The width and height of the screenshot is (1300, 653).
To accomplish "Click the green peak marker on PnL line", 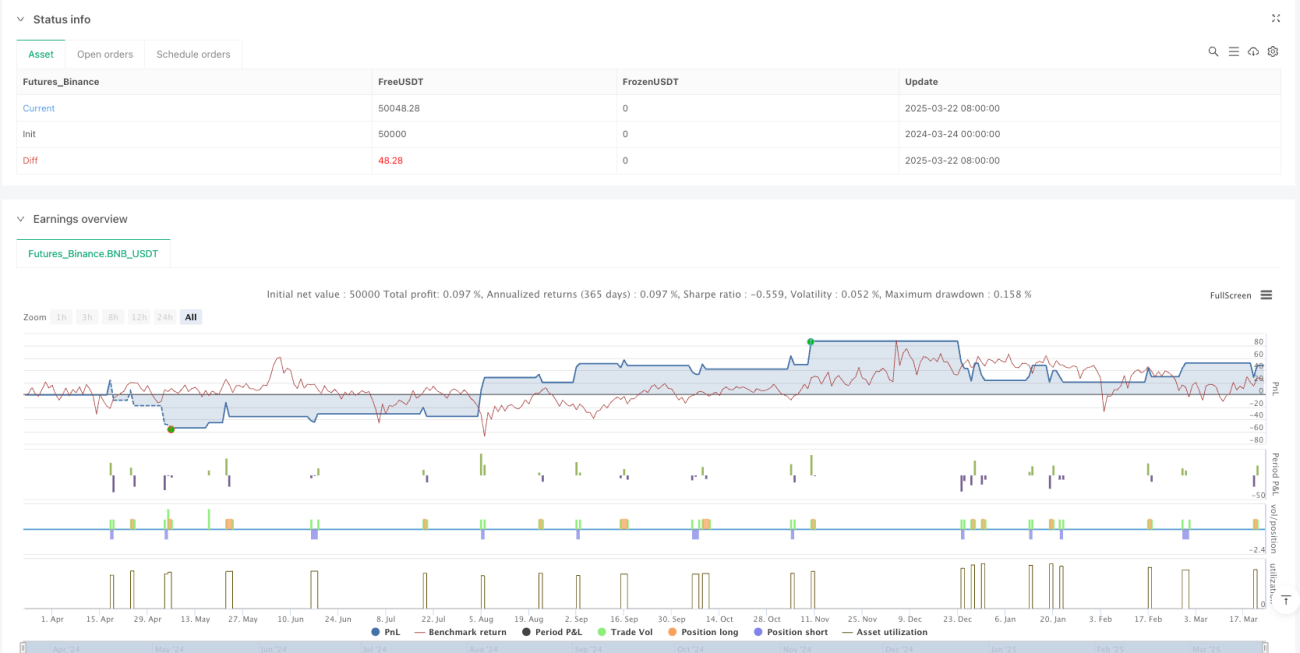I will 810,341.
